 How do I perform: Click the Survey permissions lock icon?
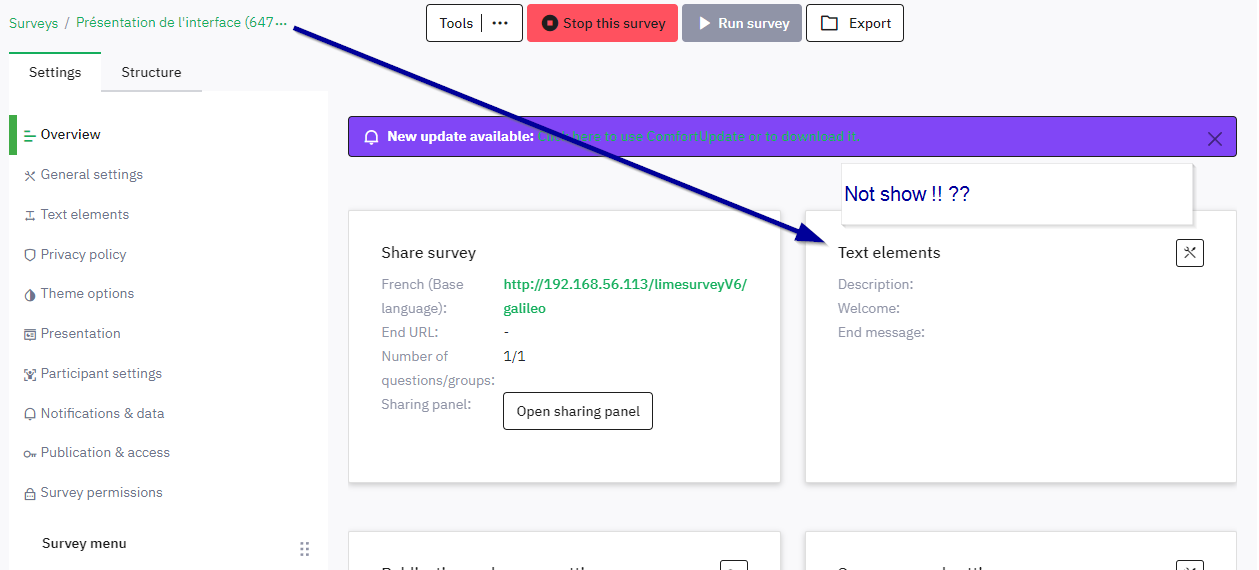(x=30, y=493)
